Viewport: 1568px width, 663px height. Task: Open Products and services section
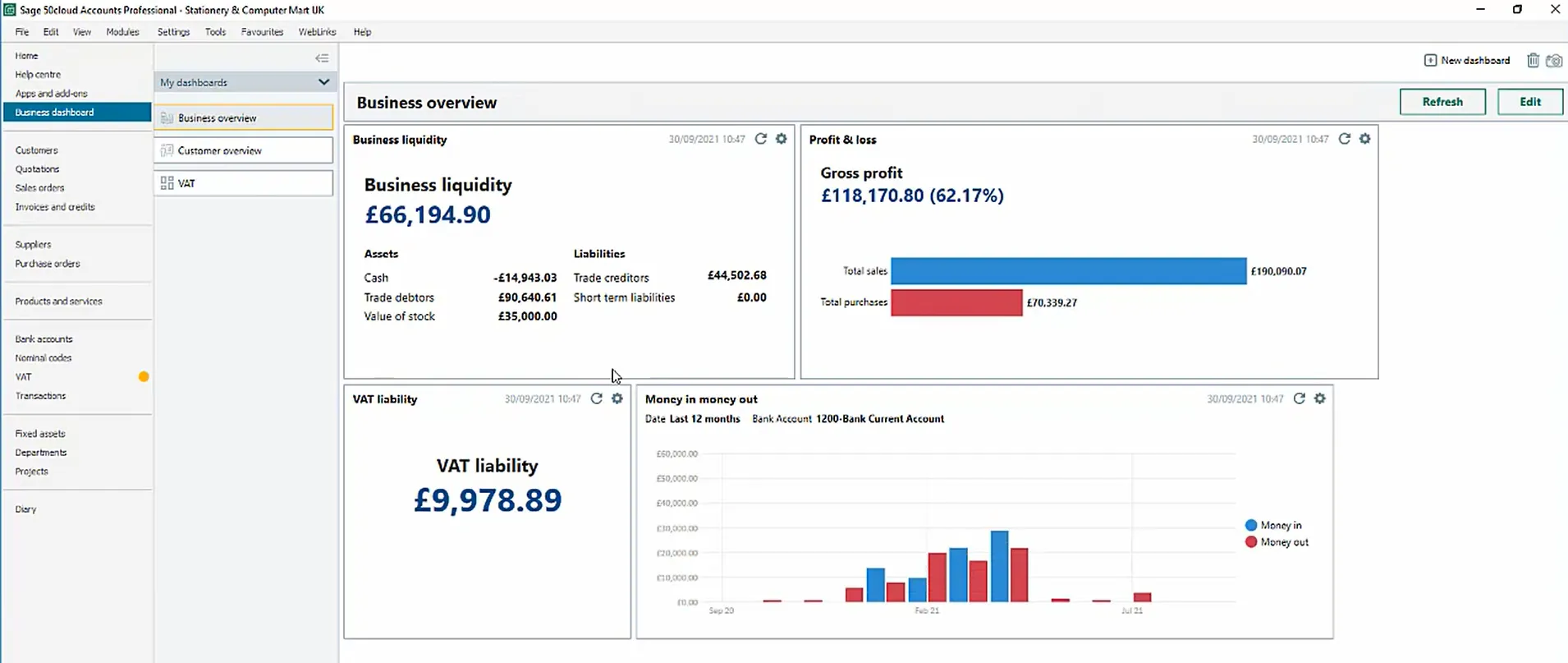coord(58,302)
